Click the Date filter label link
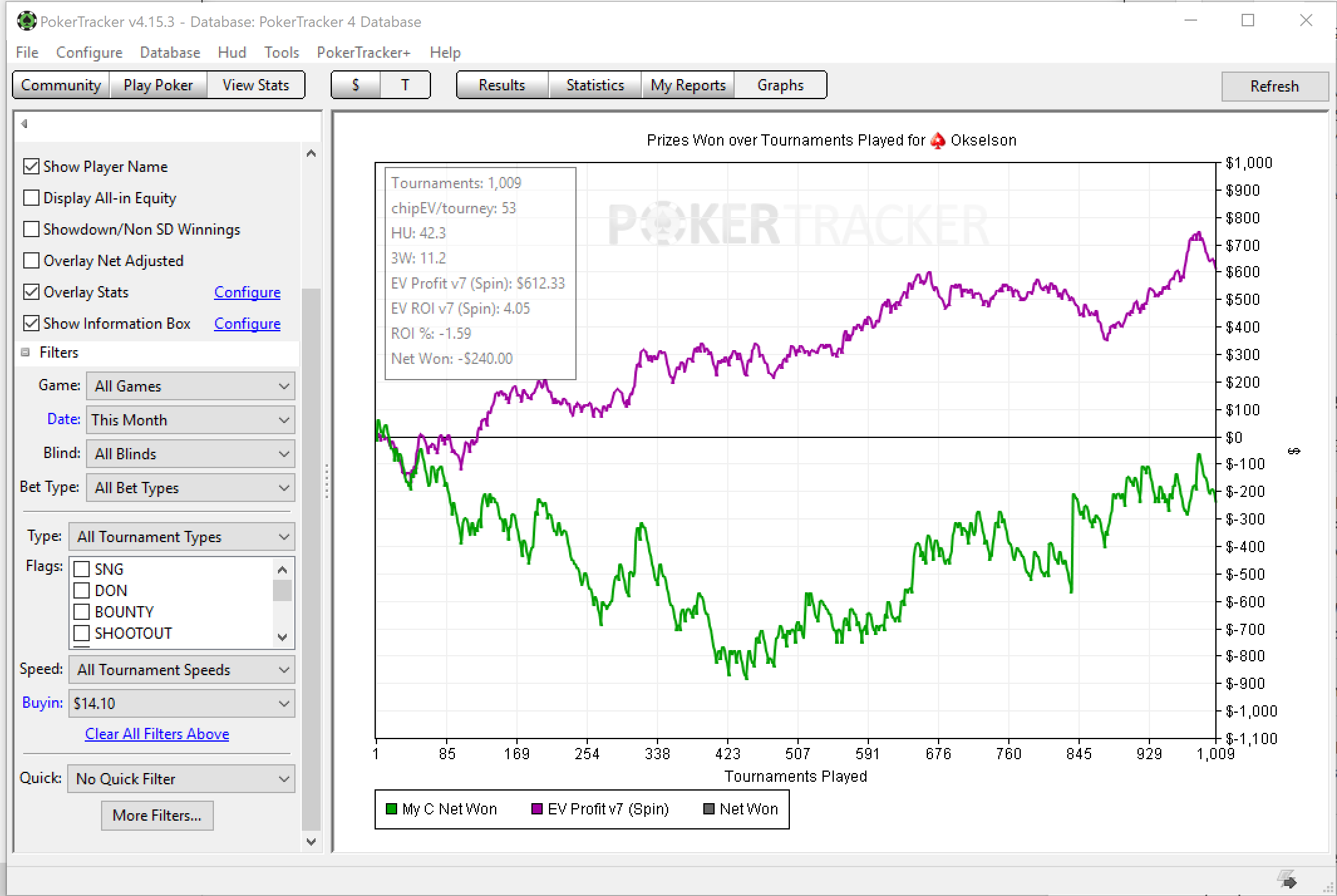Image resolution: width=1337 pixels, height=896 pixels. tap(63, 419)
